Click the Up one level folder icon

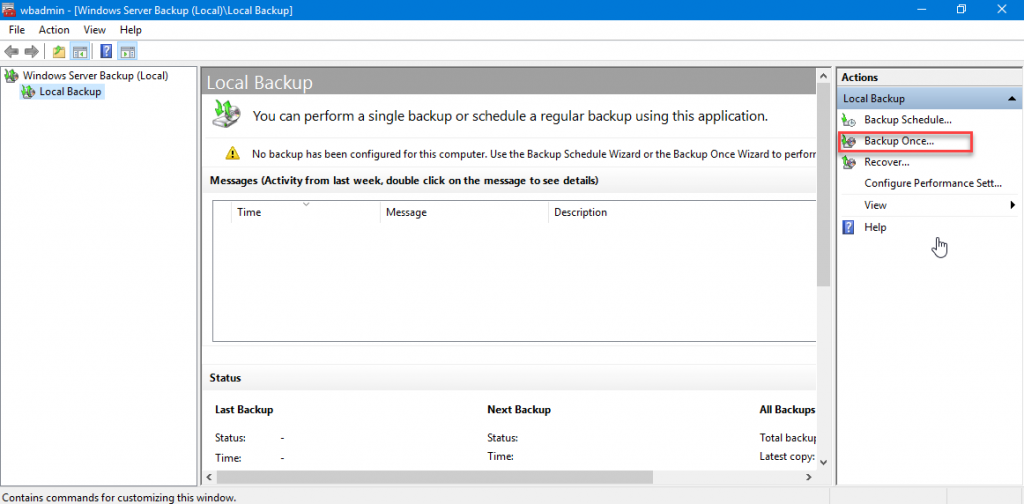pos(59,52)
